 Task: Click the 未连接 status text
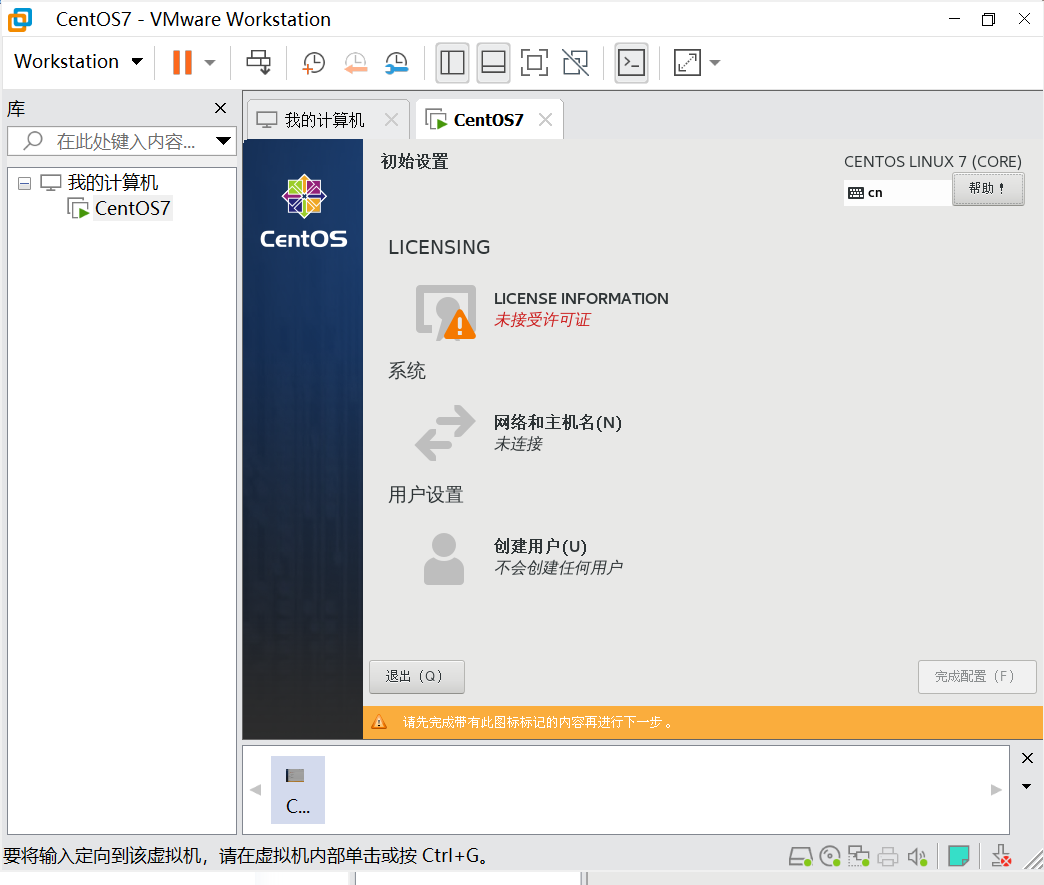click(518, 443)
